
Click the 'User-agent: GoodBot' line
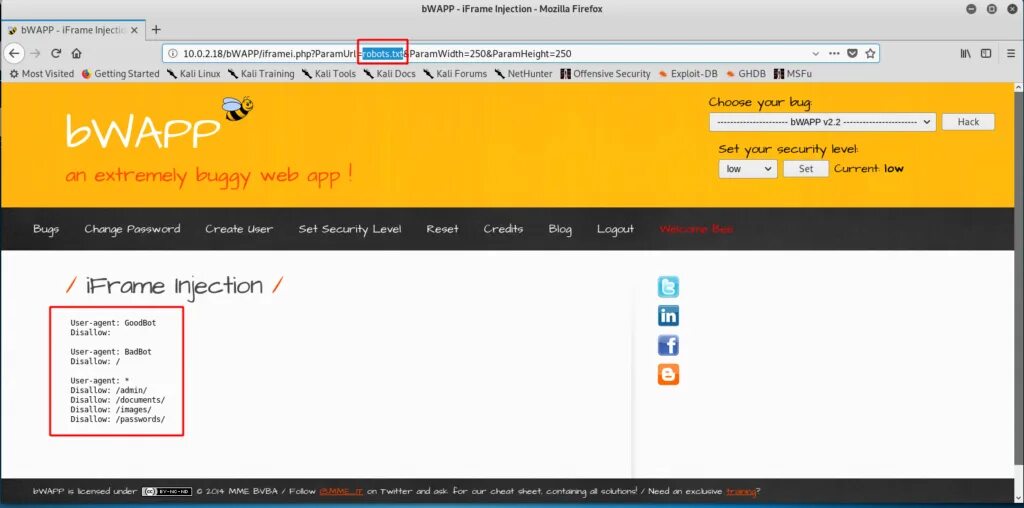pos(113,323)
